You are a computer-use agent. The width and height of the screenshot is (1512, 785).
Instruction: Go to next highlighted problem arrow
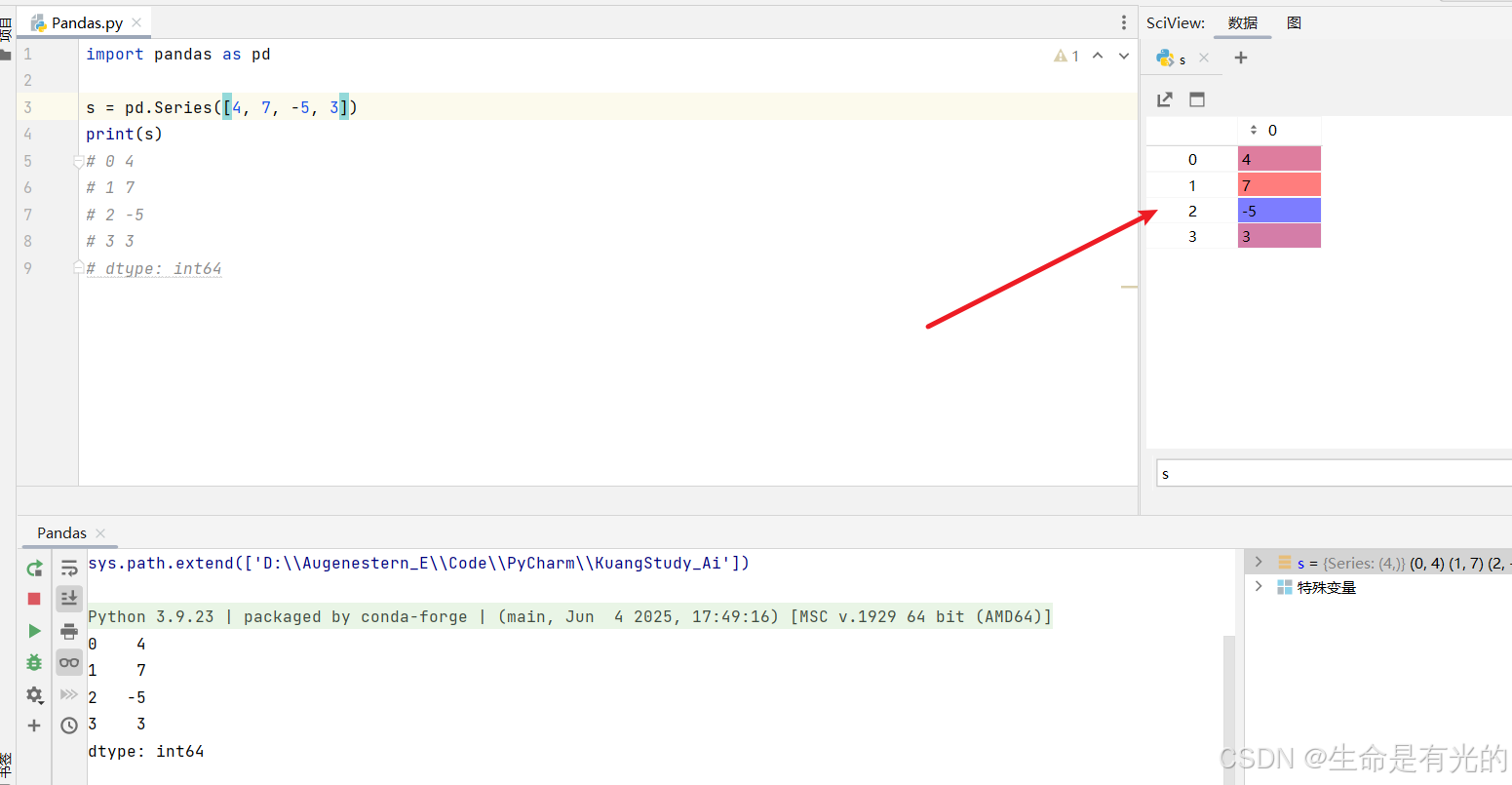[1124, 57]
